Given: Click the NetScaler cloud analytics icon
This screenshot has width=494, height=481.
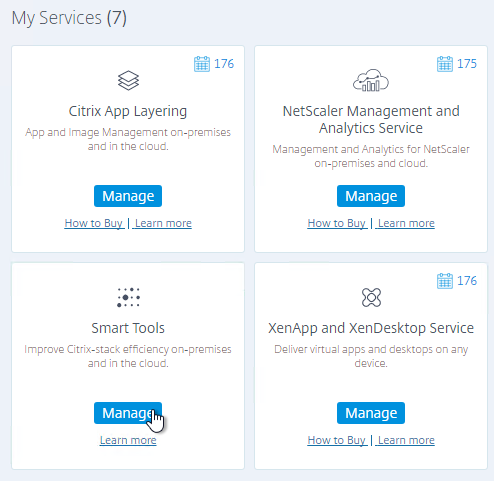Looking at the screenshot, I should 371,80.
